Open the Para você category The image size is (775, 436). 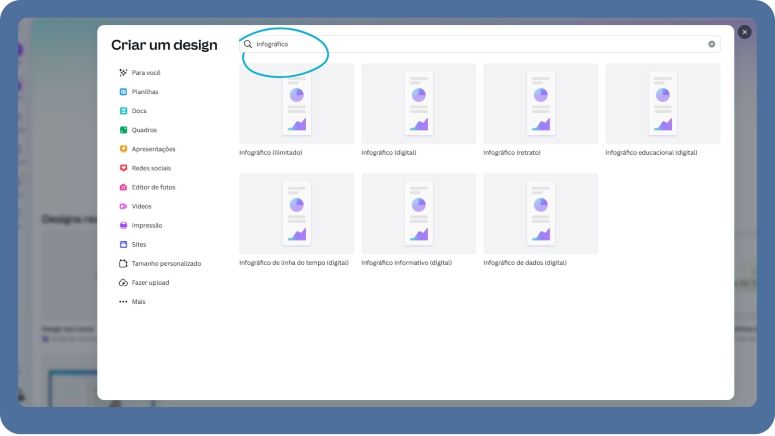(146, 73)
